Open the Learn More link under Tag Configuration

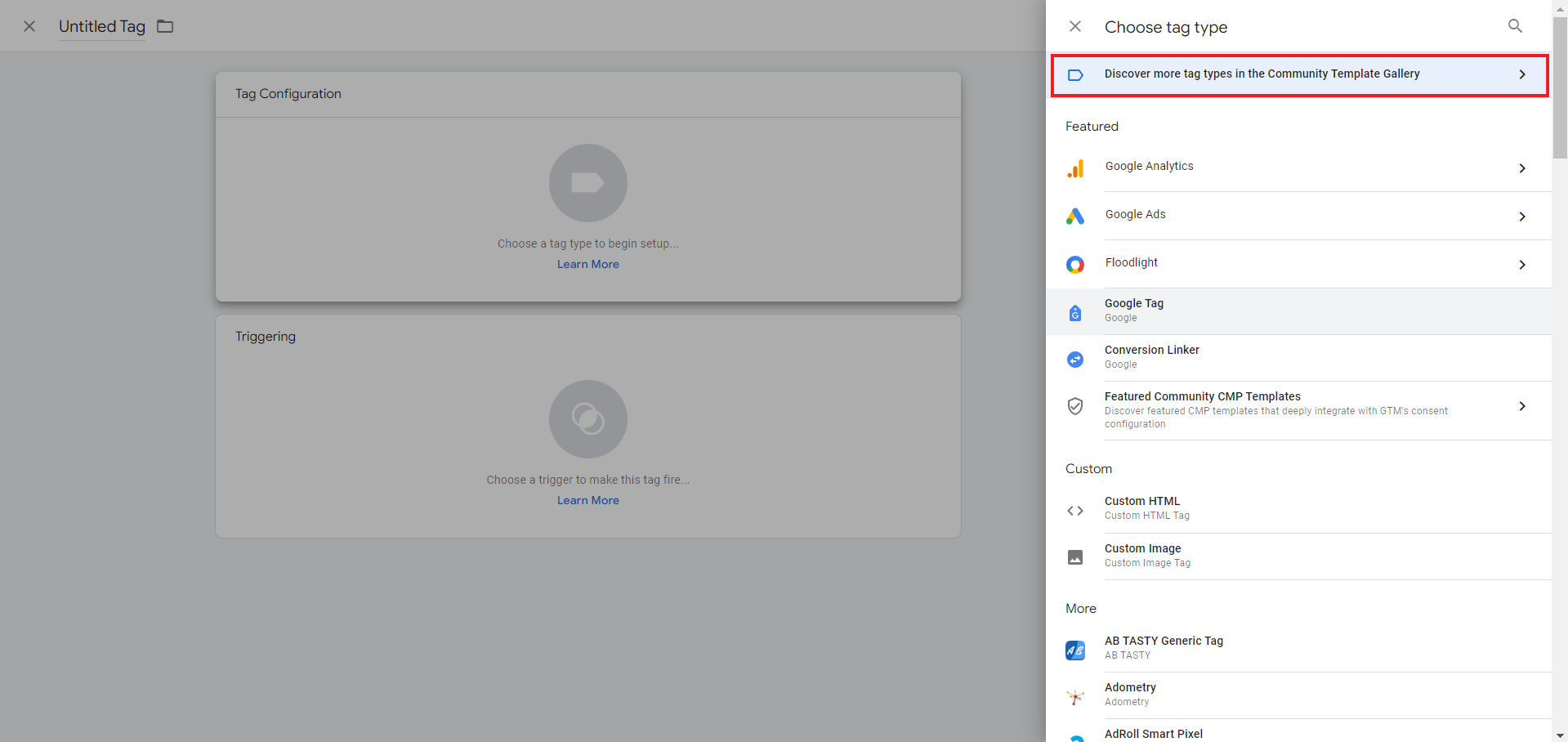587,264
